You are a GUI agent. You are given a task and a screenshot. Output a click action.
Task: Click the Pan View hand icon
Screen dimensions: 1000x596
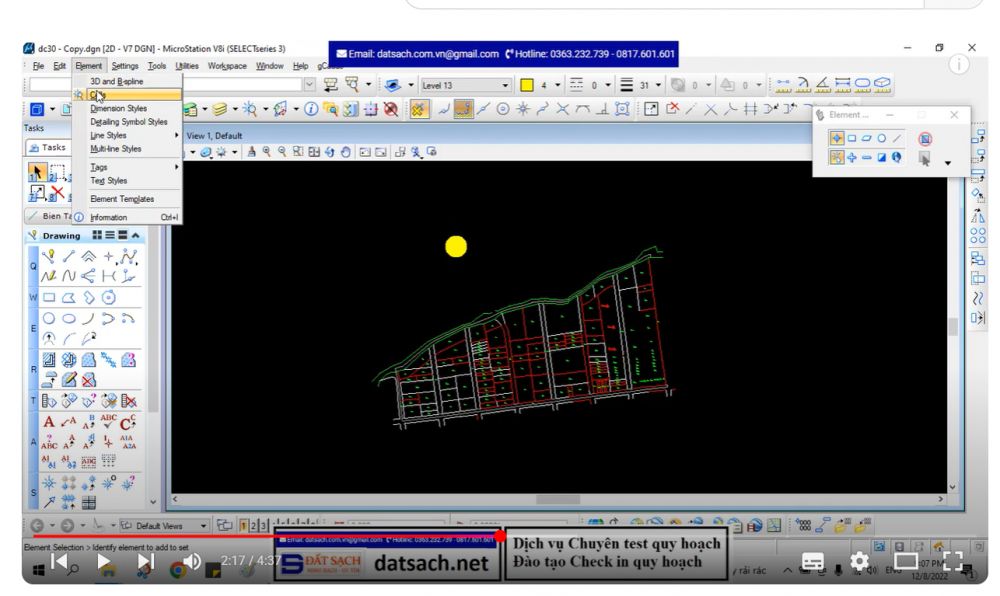tap(346, 152)
